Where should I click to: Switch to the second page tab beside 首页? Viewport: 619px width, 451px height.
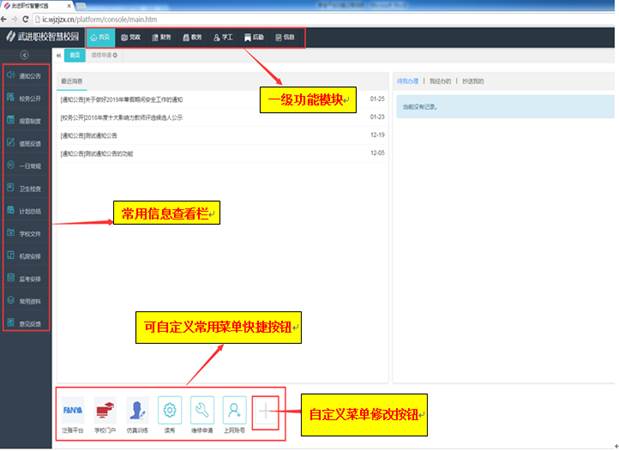tap(101, 55)
